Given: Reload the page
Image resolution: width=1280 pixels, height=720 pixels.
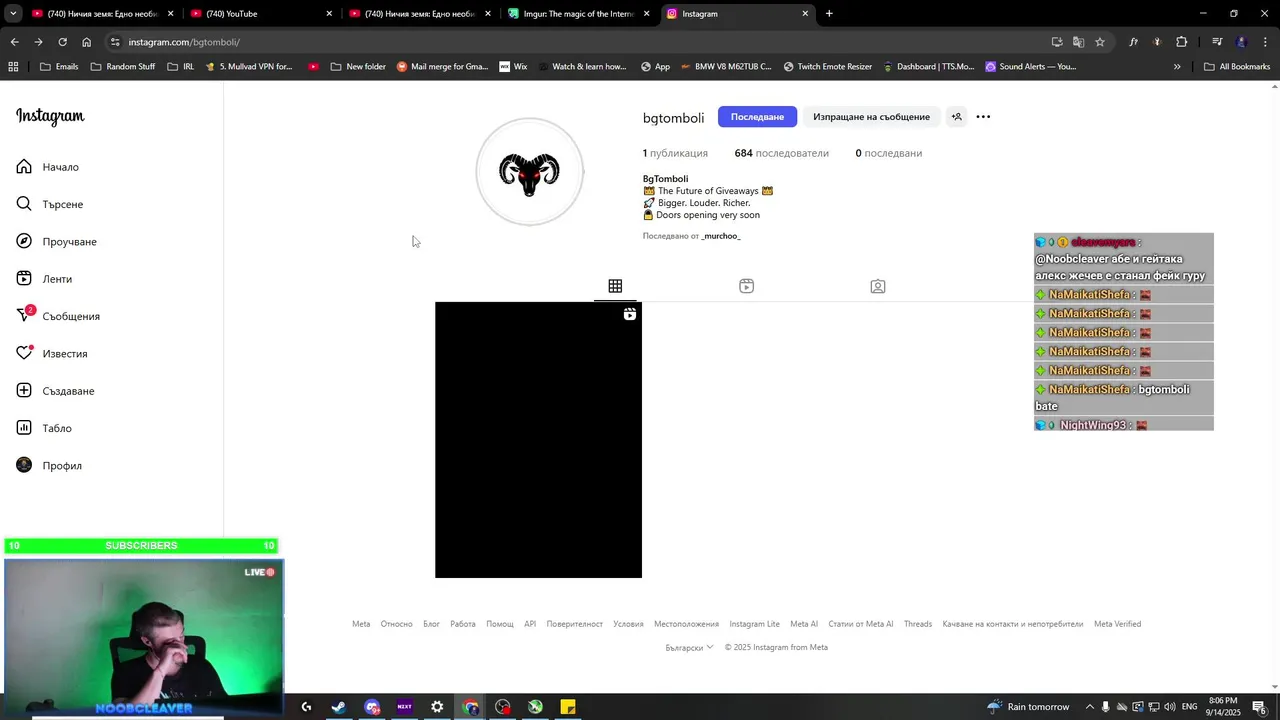Looking at the screenshot, I should 62,42.
